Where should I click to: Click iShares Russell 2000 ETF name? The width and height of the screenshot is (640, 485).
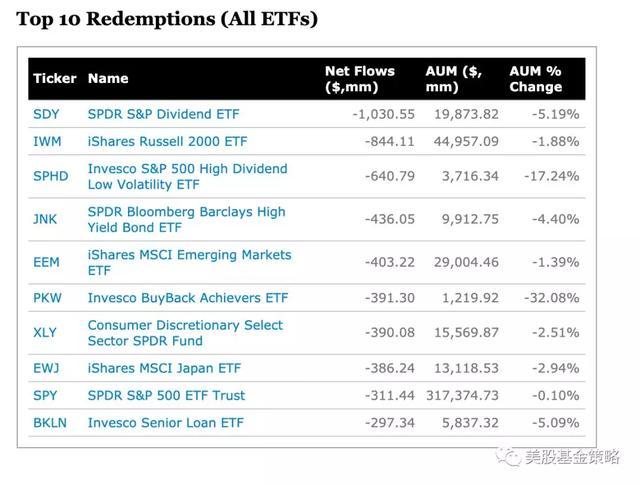click(167, 142)
